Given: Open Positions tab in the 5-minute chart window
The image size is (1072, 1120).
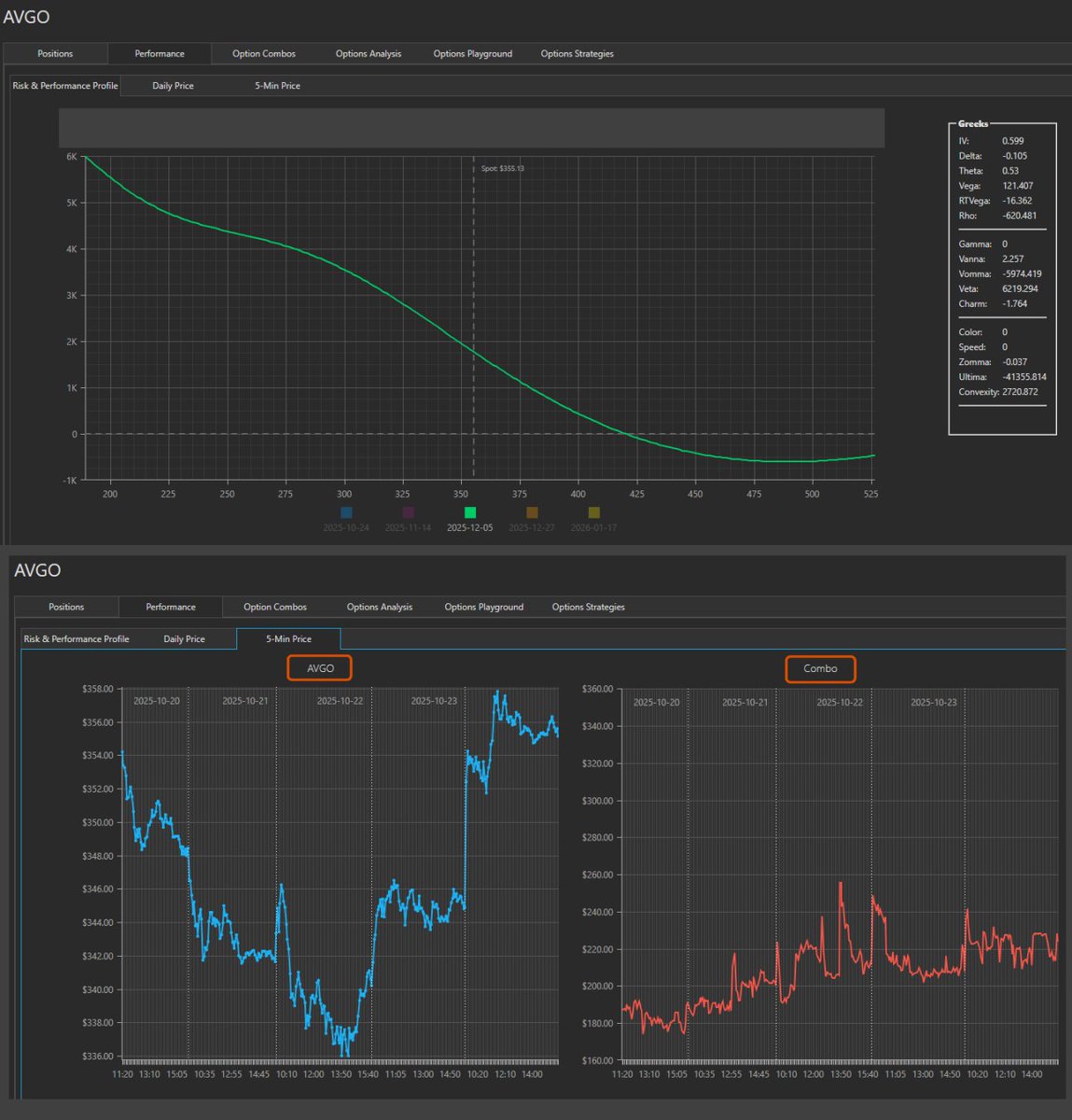Looking at the screenshot, I should click(66, 608).
